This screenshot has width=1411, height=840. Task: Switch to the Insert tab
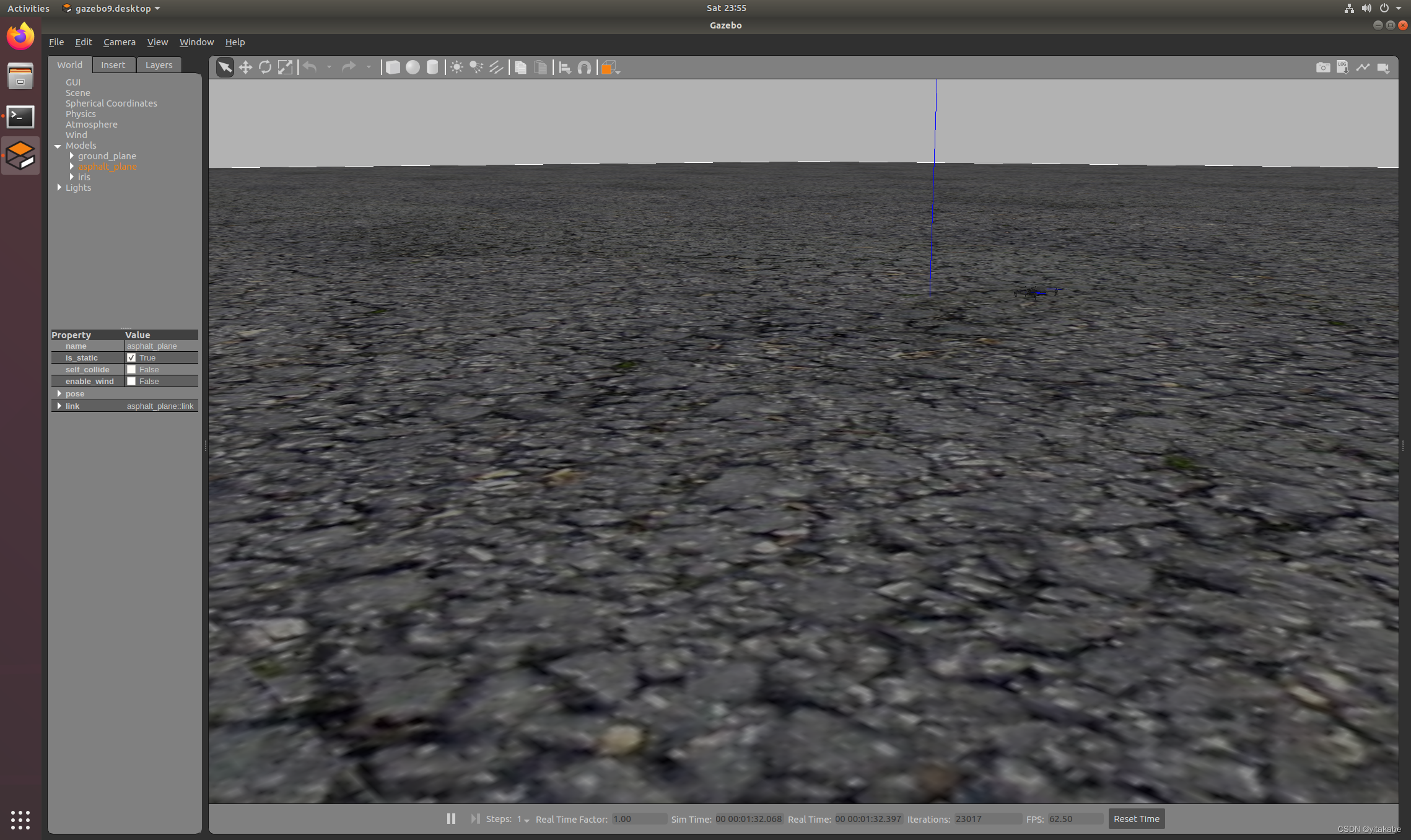tap(113, 64)
